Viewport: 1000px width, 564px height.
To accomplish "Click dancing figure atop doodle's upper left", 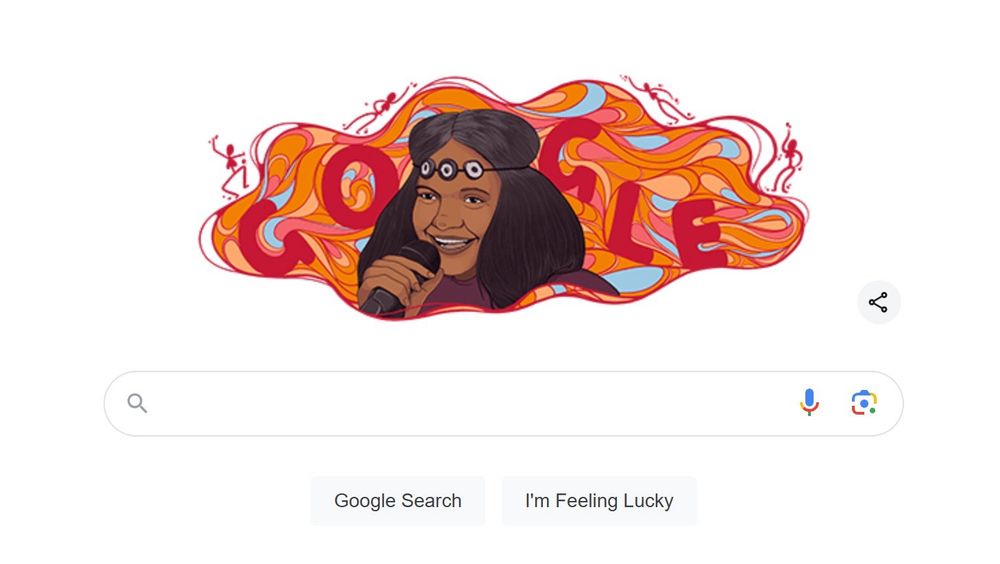I will click(381, 107).
